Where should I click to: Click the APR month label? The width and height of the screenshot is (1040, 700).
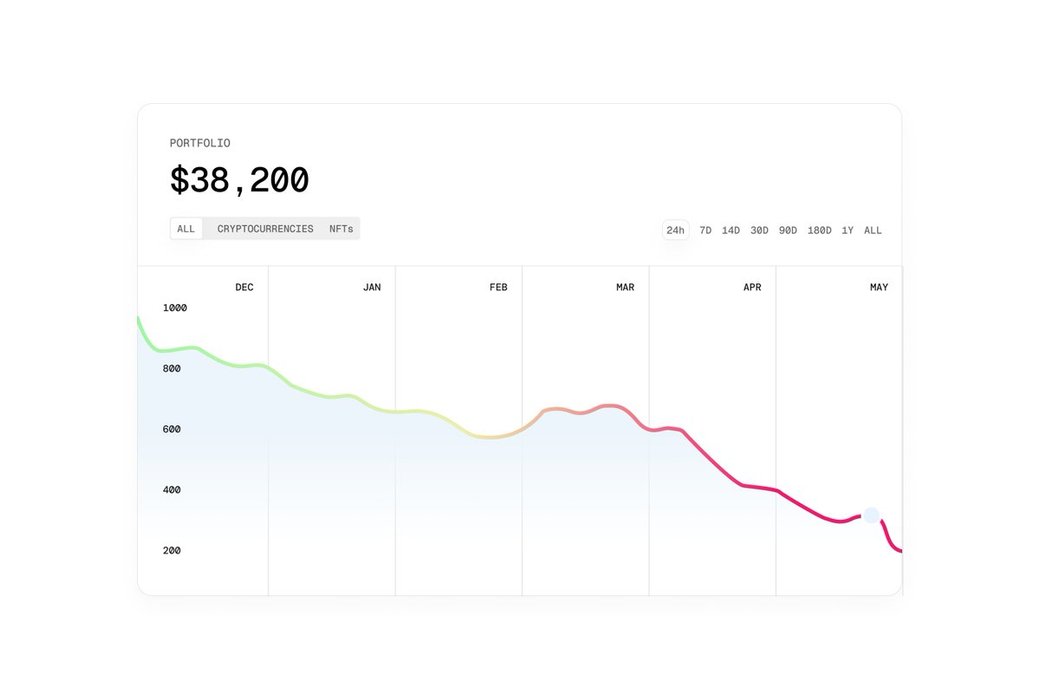coord(752,288)
